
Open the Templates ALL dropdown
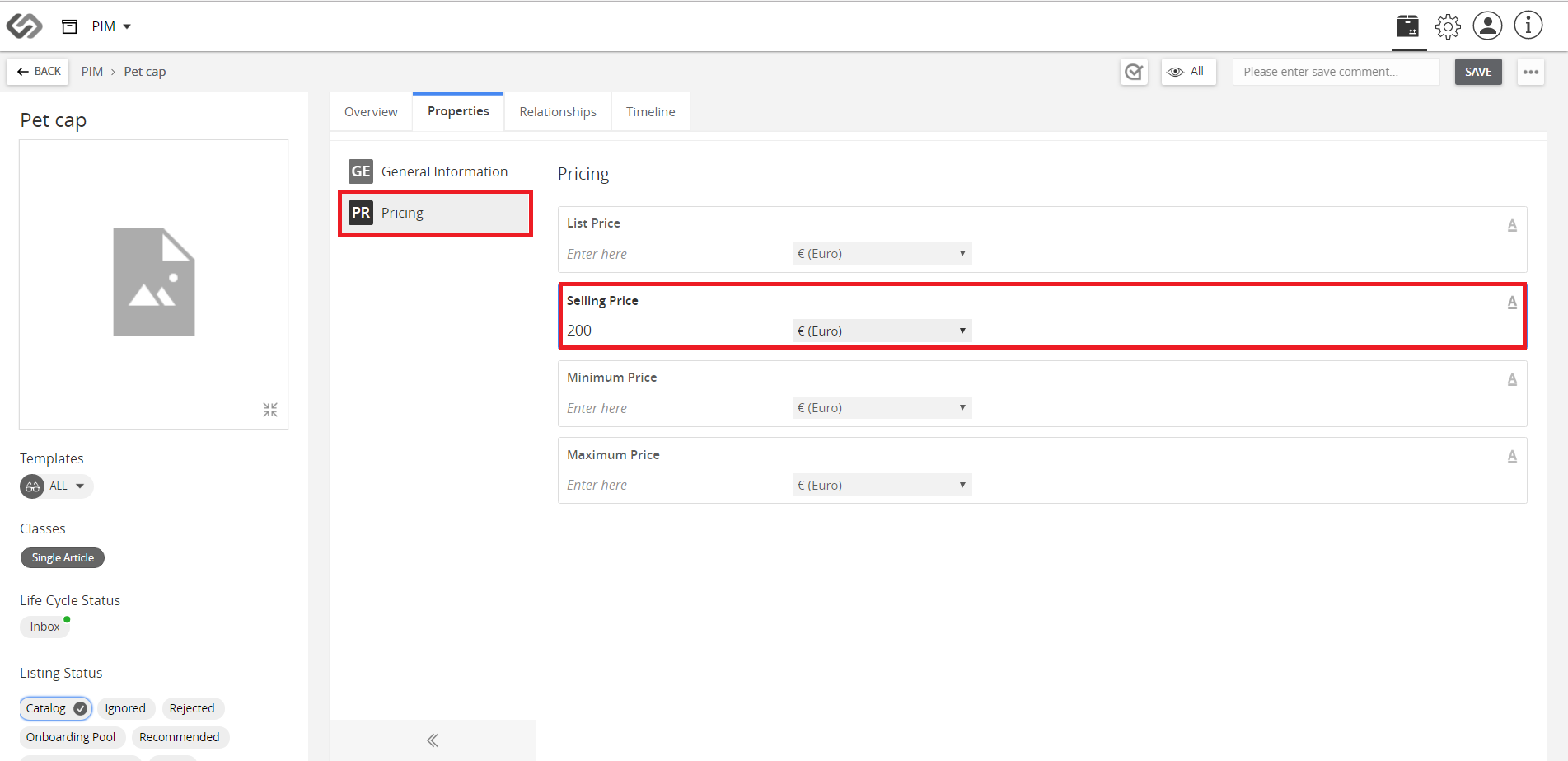pyautogui.click(x=57, y=486)
